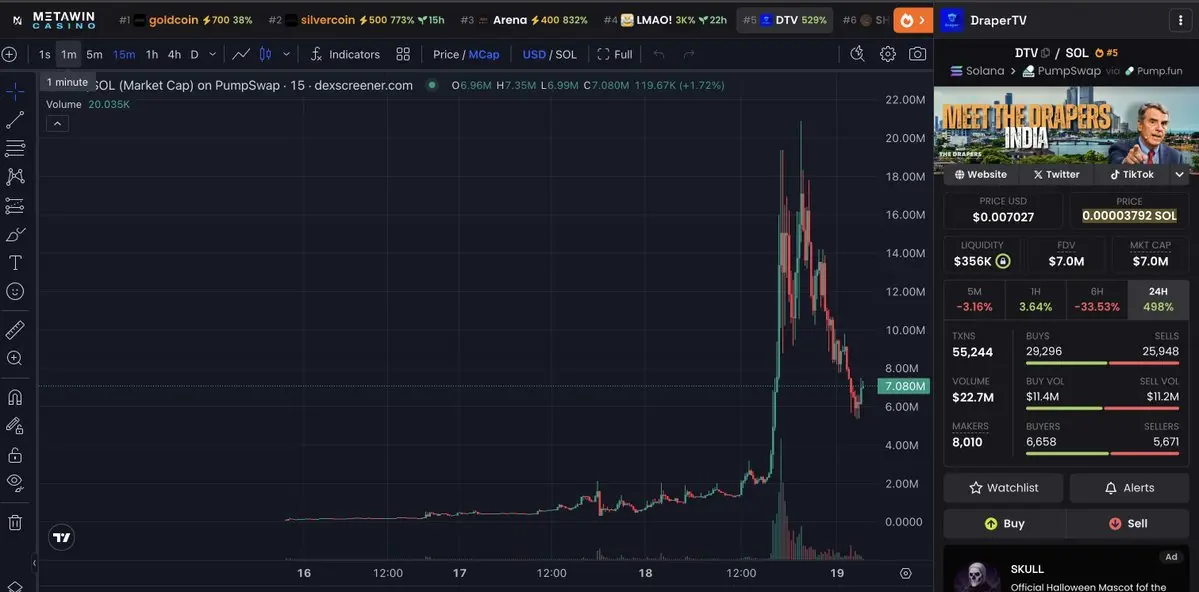Open trending #1 goldcoin token

tap(186, 20)
